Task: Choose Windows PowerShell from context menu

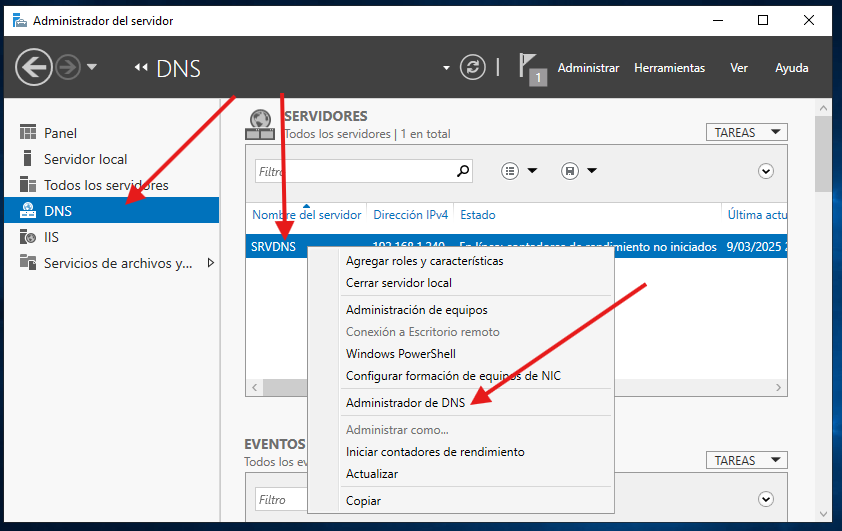Action: tap(401, 354)
